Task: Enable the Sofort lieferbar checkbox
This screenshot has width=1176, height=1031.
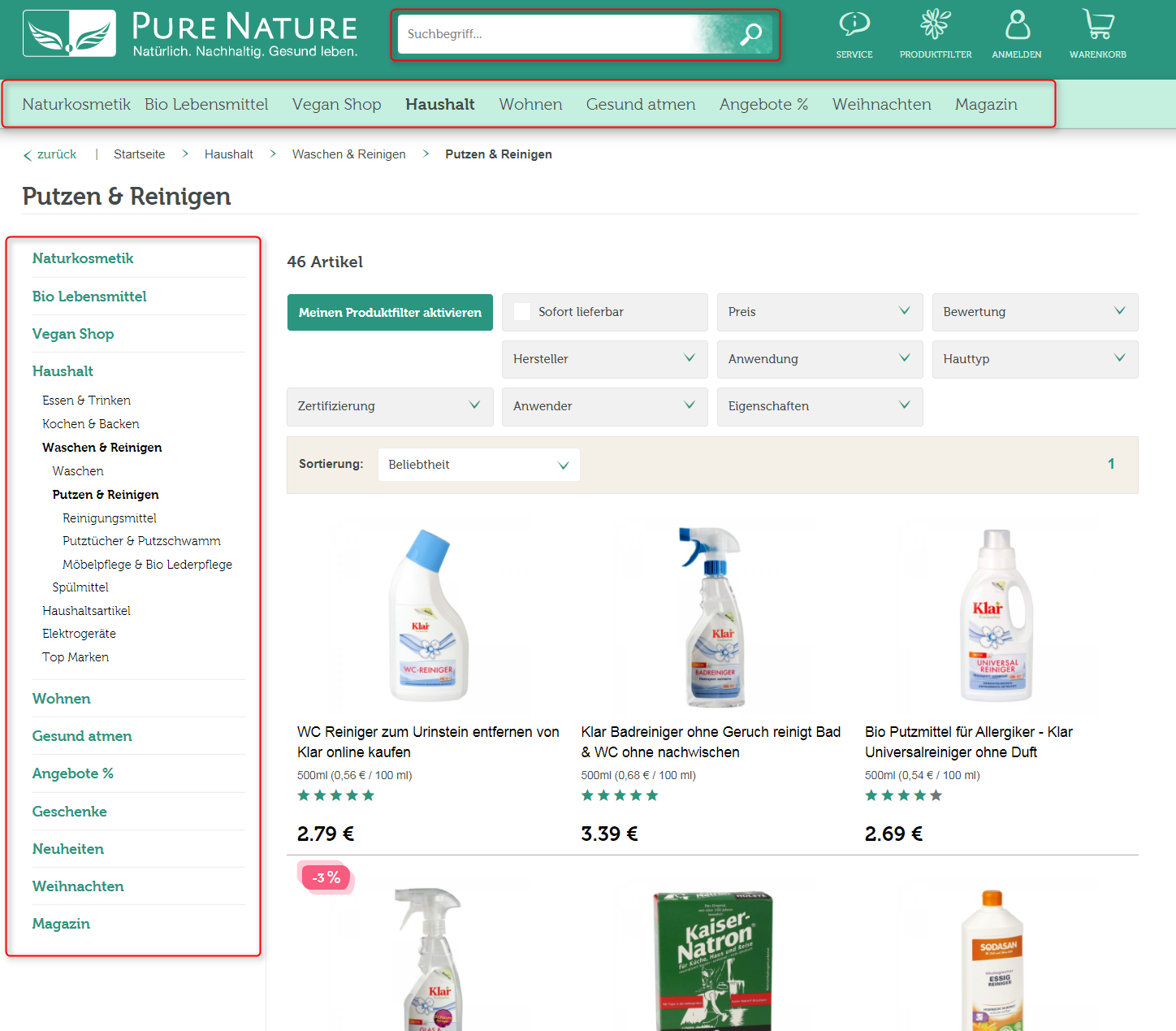Action: pyautogui.click(x=521, y=311)
